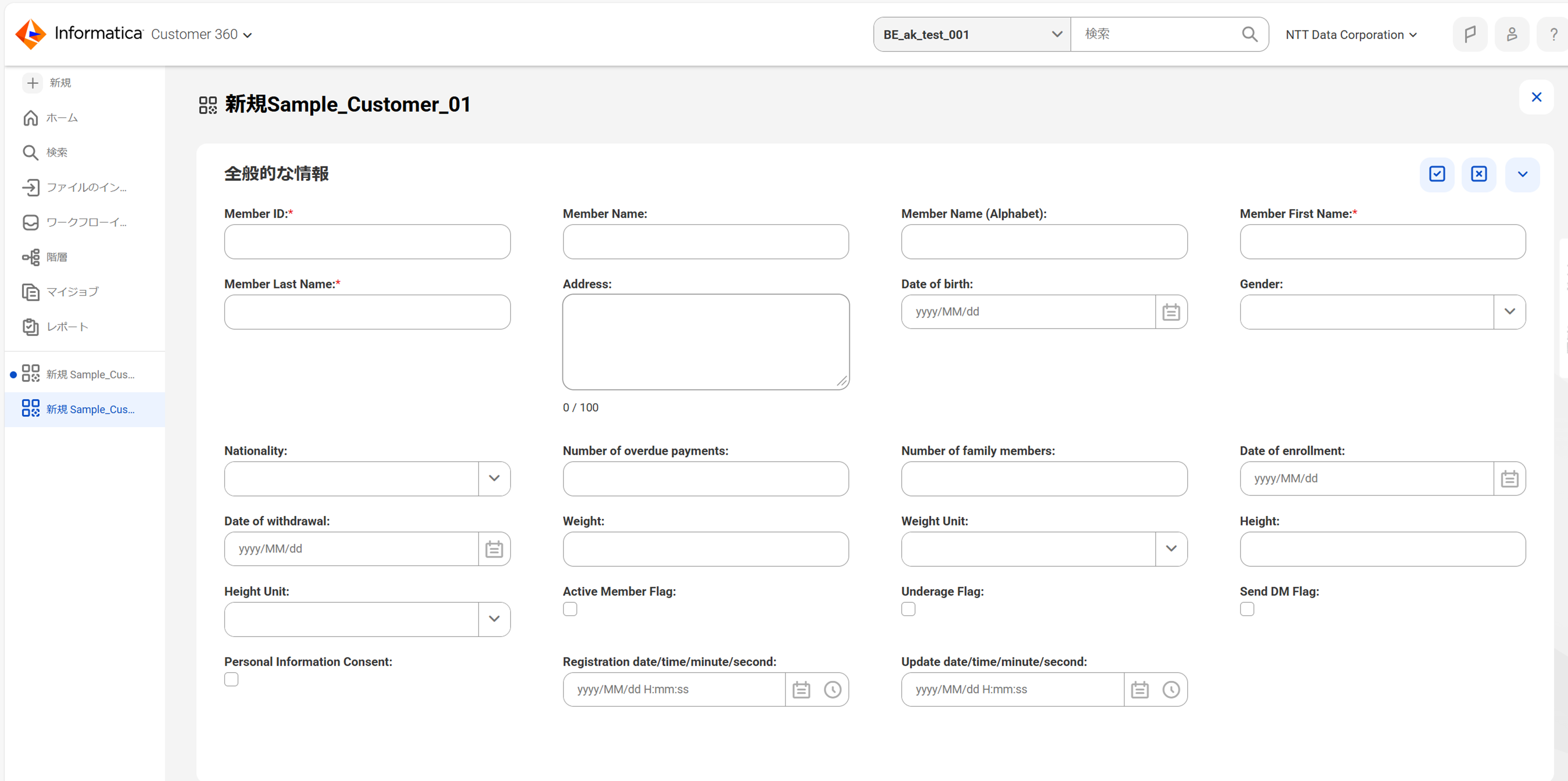Screen dimensions: 1568x781
Task: Click into the Member ID input field
Action: coord(367,242)
